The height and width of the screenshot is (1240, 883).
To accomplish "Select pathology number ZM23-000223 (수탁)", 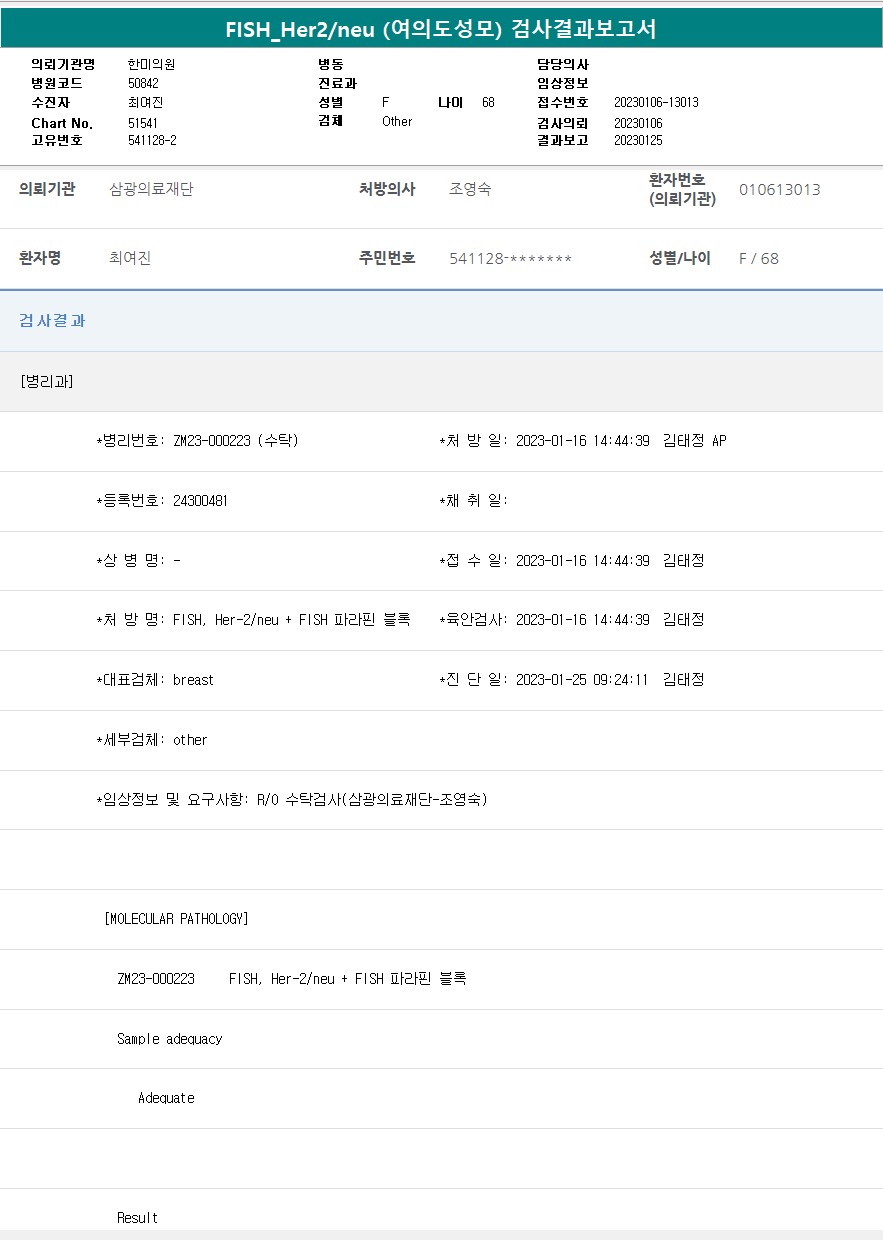I will tap(235, 441).
